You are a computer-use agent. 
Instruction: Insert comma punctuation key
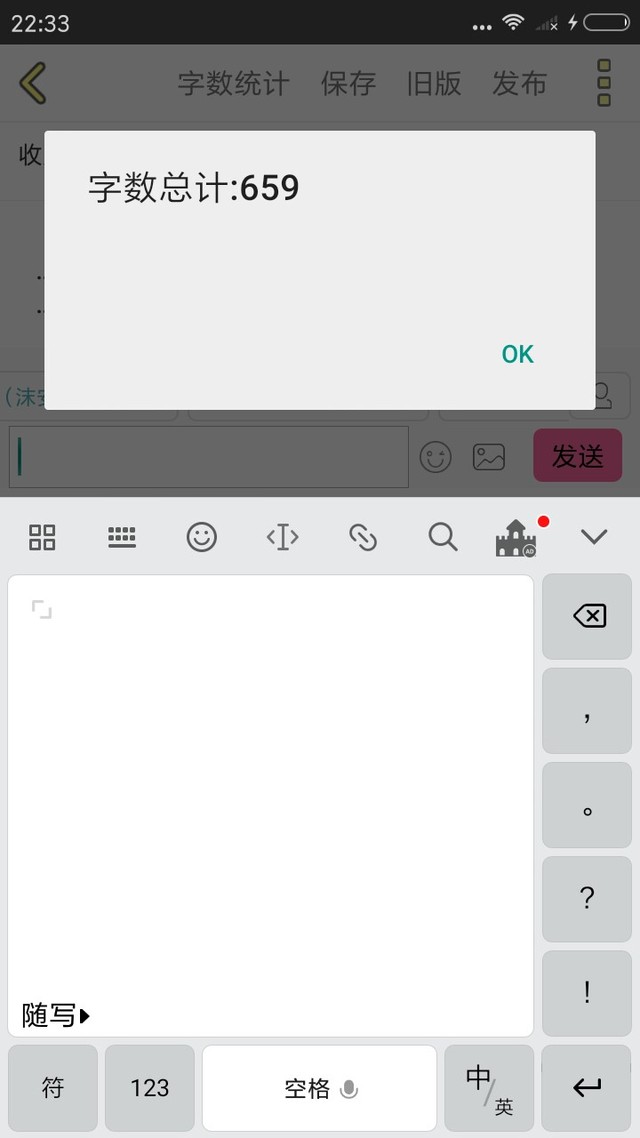pyautogui.click(x=587, y=711)
